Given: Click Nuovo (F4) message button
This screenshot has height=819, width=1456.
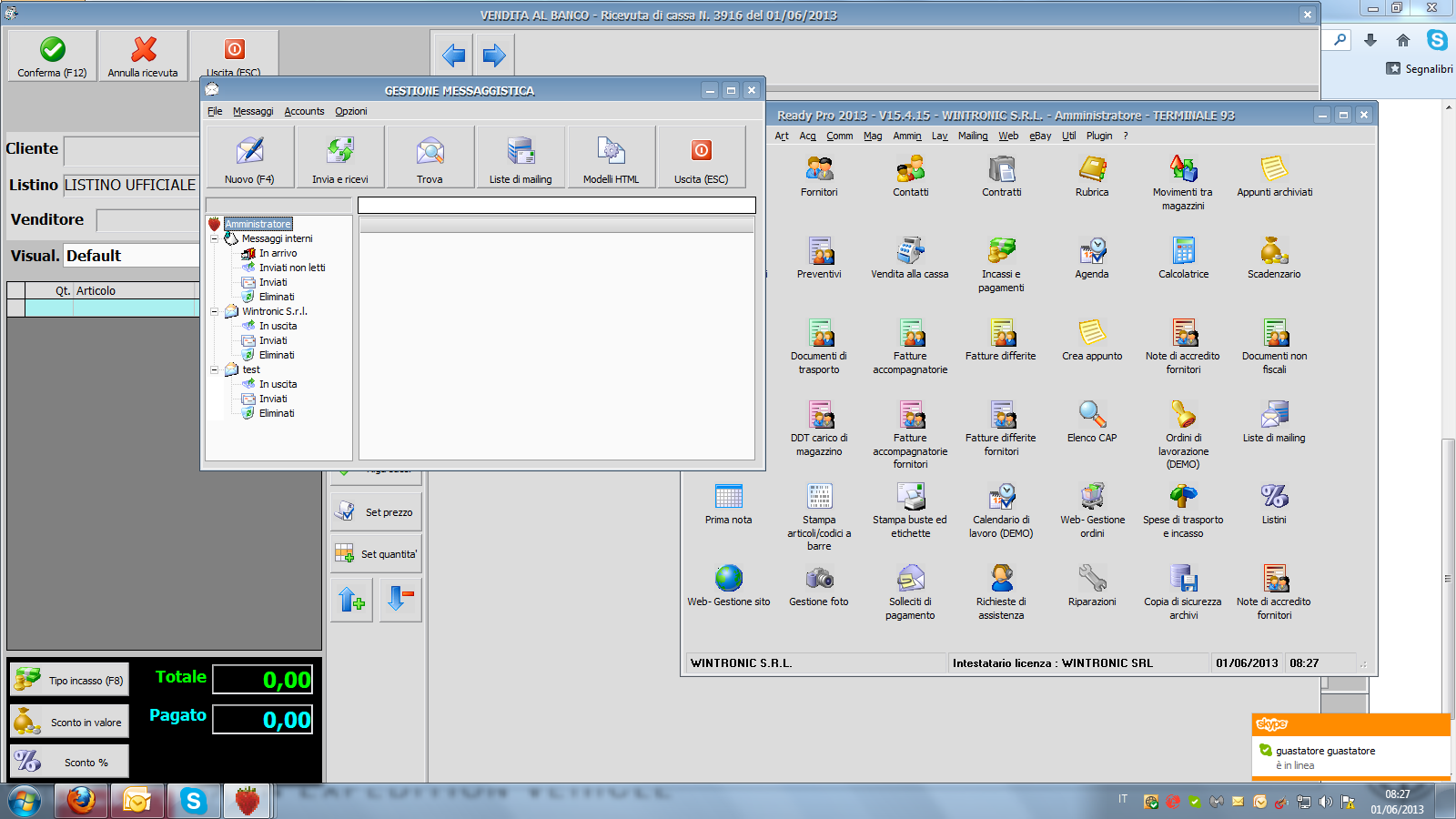Looking at the screenshot, I should coord(250,157).
